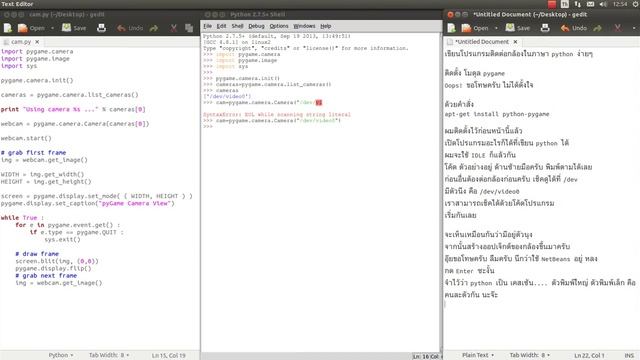This screenshot has height=360, width=640.
Task: Open Edit menu in Python Shell
Action: pos(221,26)
